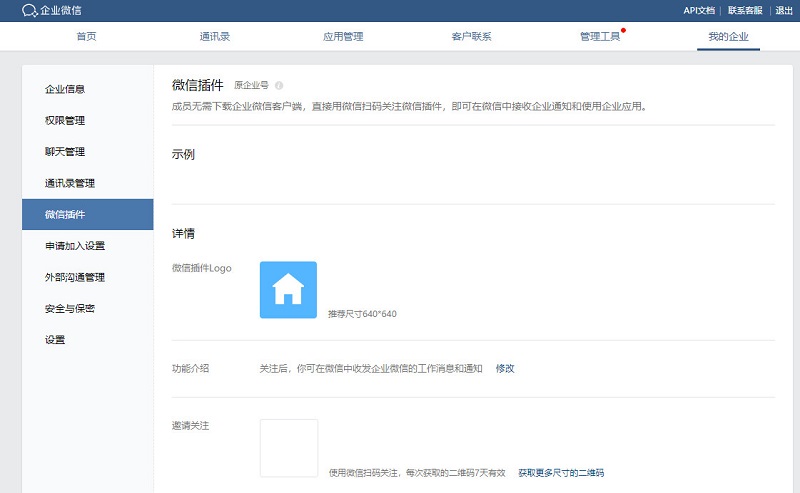Click the 示例 section heading
The image size is (800, 493).
(x=183, y=154)
